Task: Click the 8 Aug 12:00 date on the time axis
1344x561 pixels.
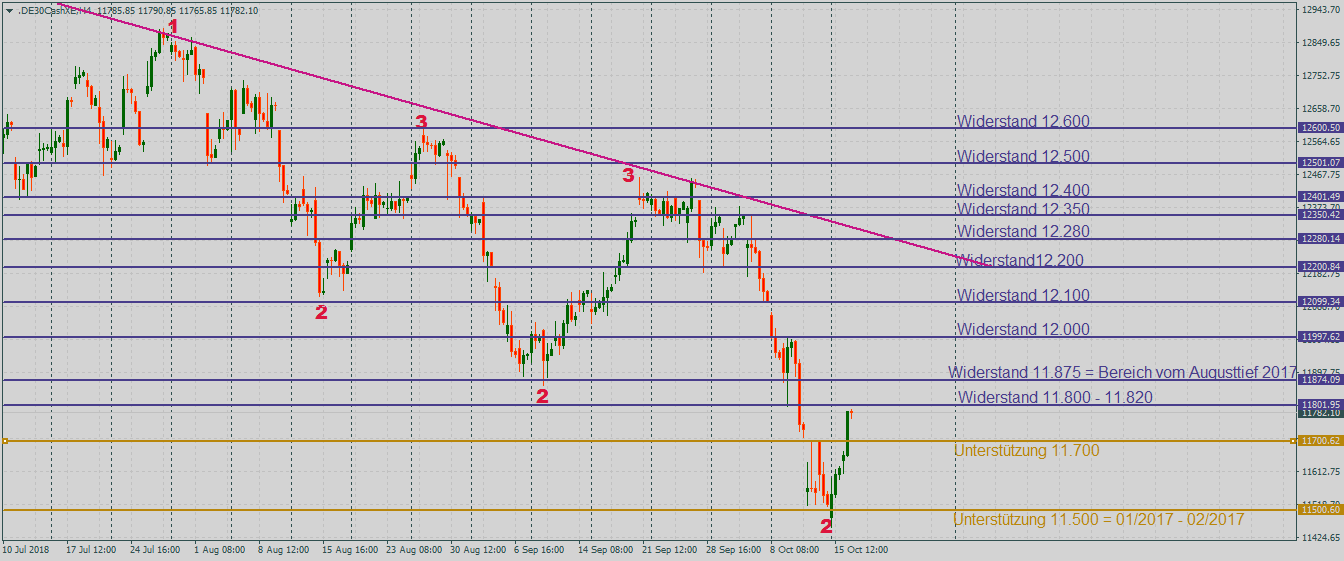Action: pyautogui.click(x=283, y=550)
